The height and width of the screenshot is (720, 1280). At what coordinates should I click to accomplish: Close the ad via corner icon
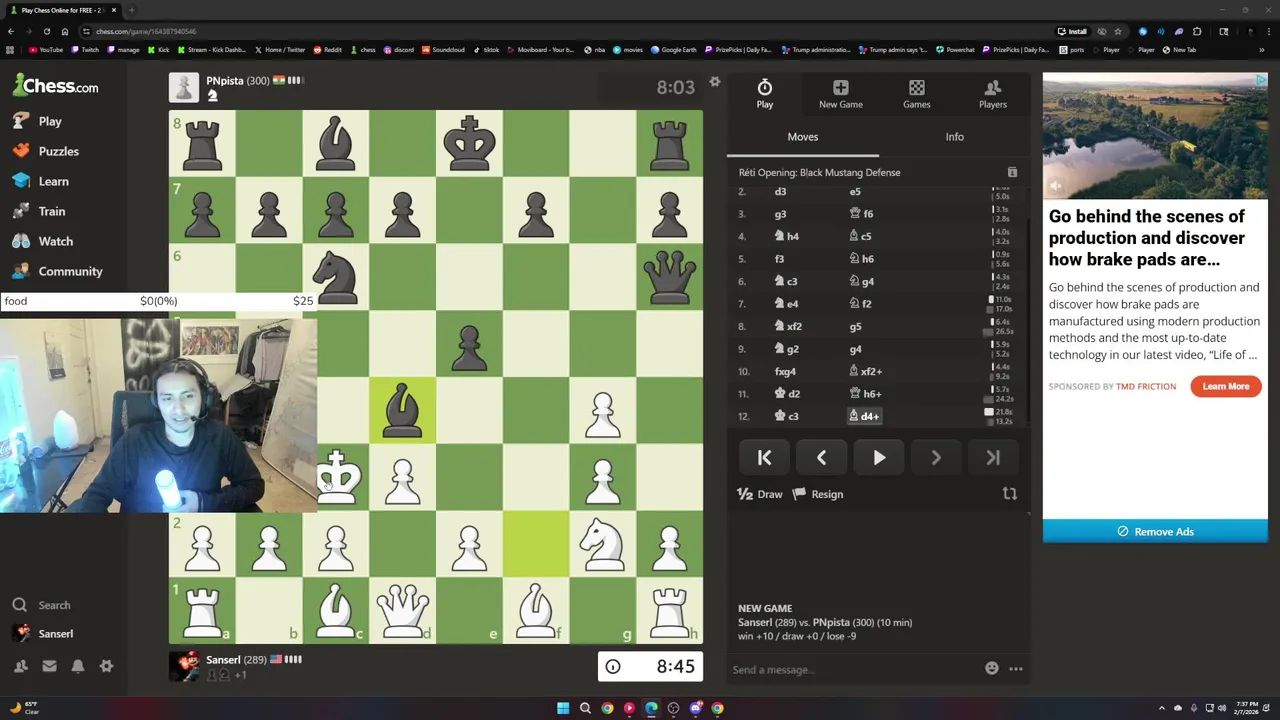tap(1261, 80)
